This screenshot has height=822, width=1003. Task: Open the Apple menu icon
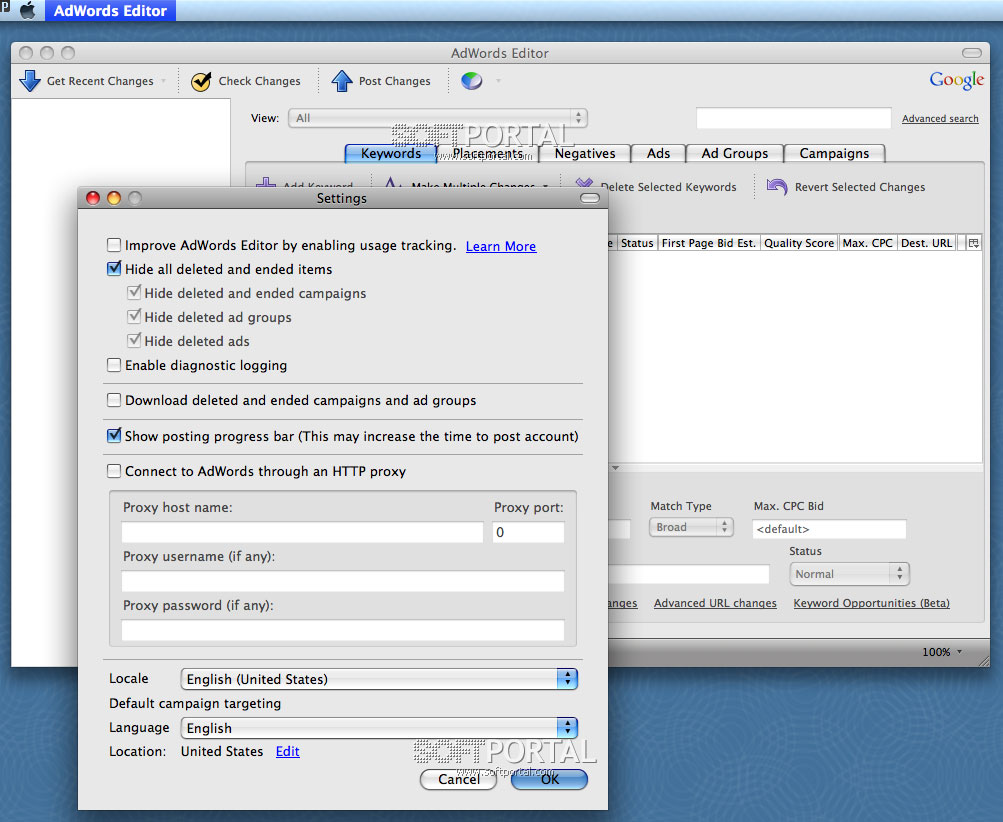(x=28, y=10)
